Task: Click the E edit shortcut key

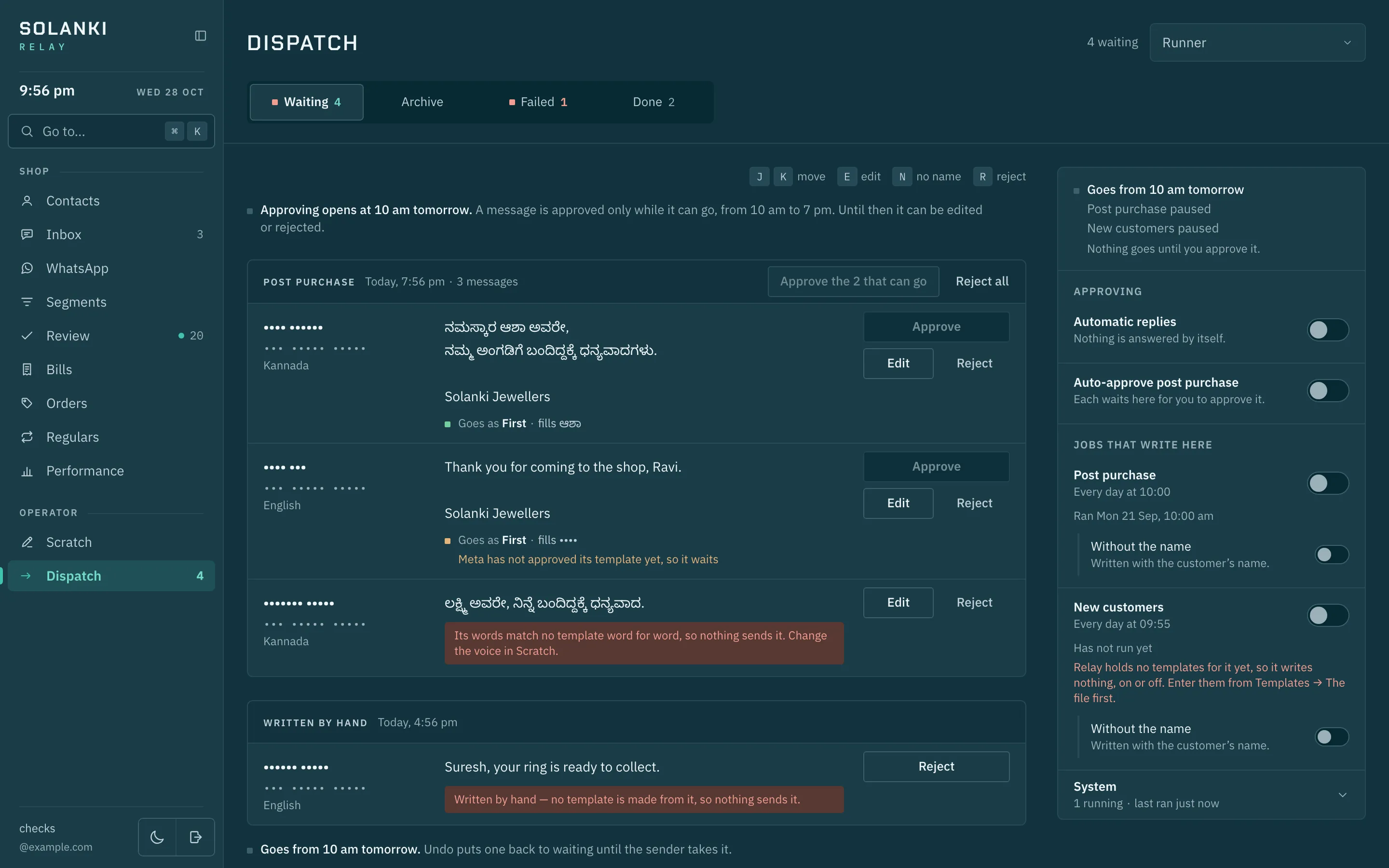Action: (846, 177)
